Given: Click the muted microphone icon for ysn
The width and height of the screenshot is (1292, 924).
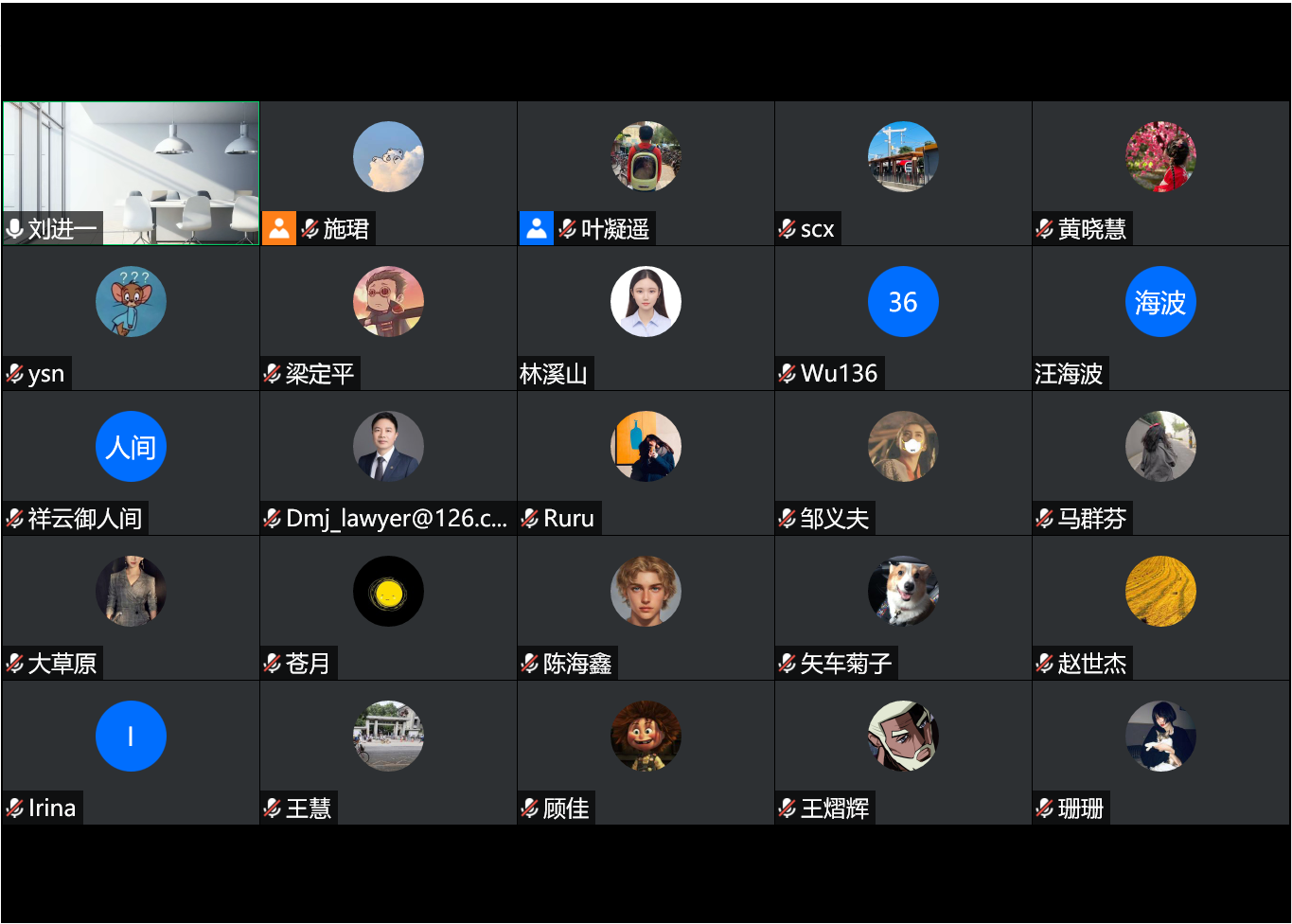Looking at the screenshot, I should point(15,373).
